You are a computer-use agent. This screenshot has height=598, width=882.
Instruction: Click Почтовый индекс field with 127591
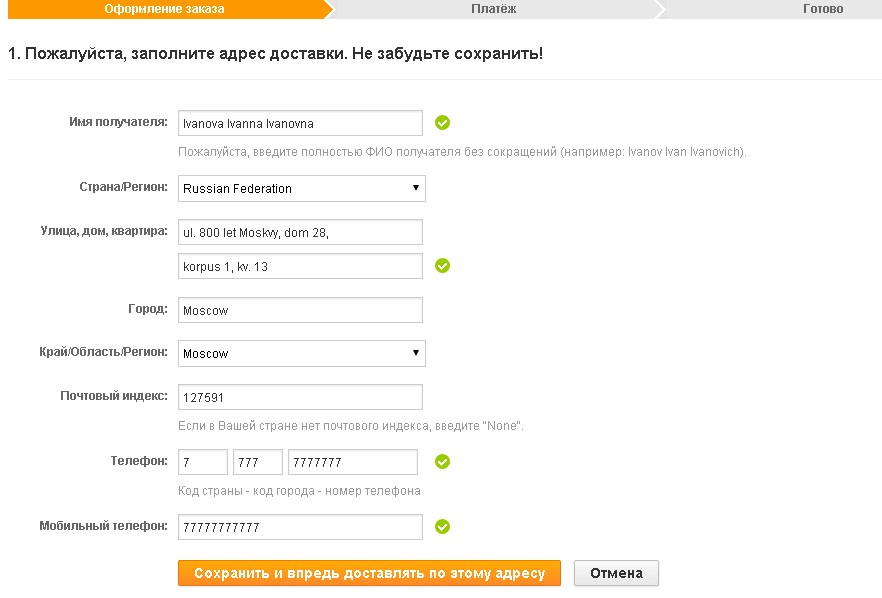pos(300,397)
